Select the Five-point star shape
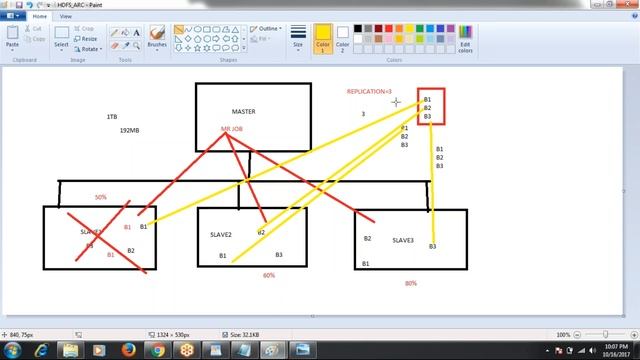Screen dimensions: 640x360 (198, 48)
